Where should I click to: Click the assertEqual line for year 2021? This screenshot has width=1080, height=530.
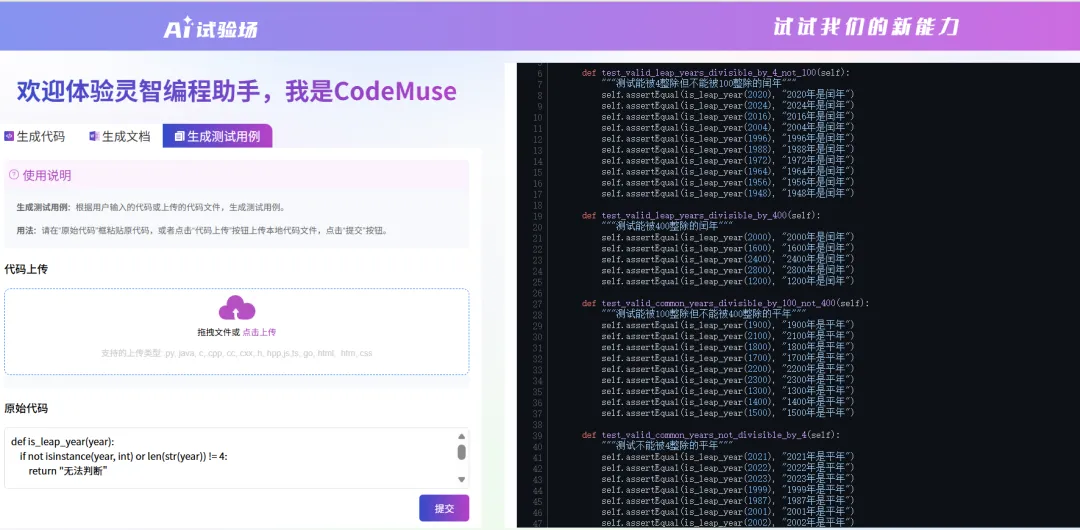(727, 456)
